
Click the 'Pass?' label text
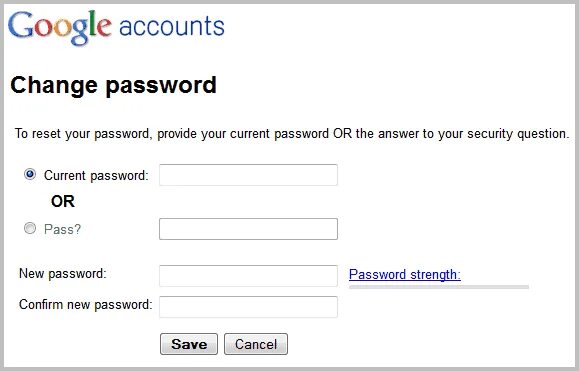(x=62, y=229)
